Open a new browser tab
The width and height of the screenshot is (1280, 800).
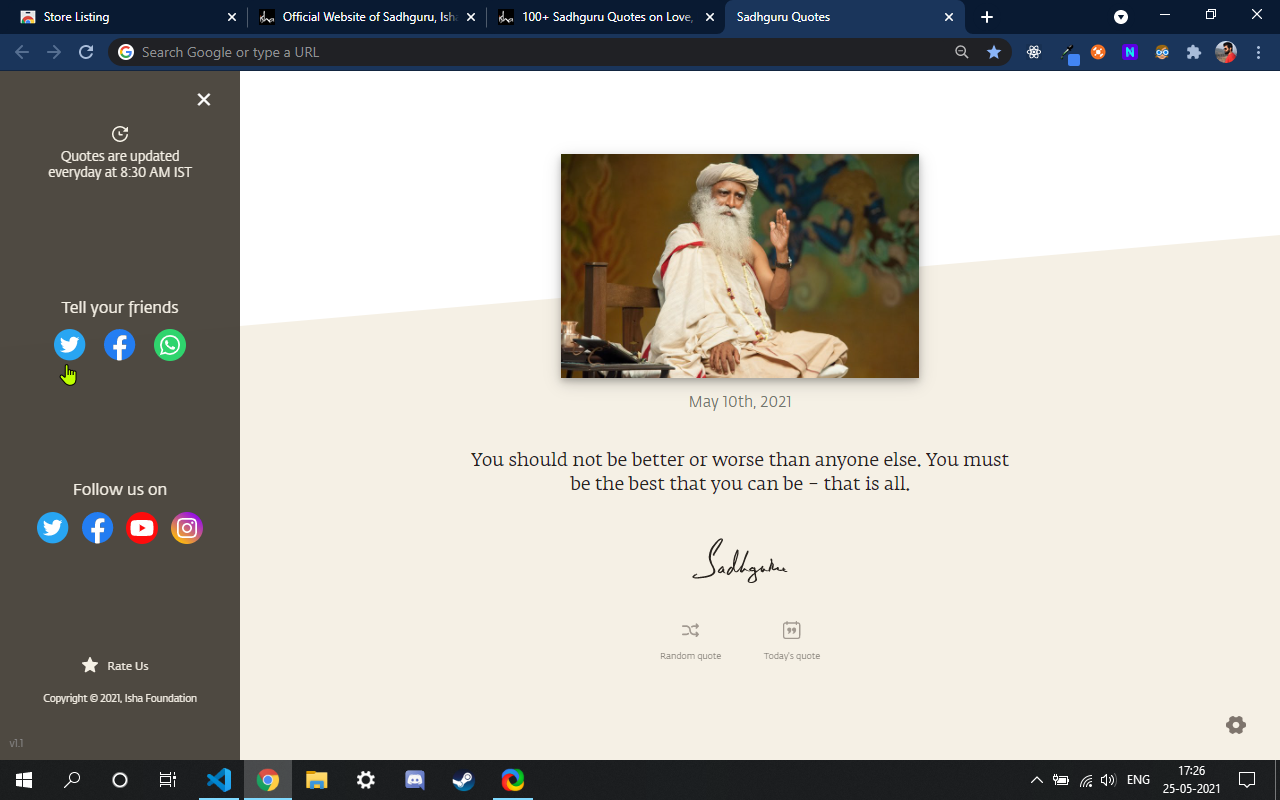986,17
